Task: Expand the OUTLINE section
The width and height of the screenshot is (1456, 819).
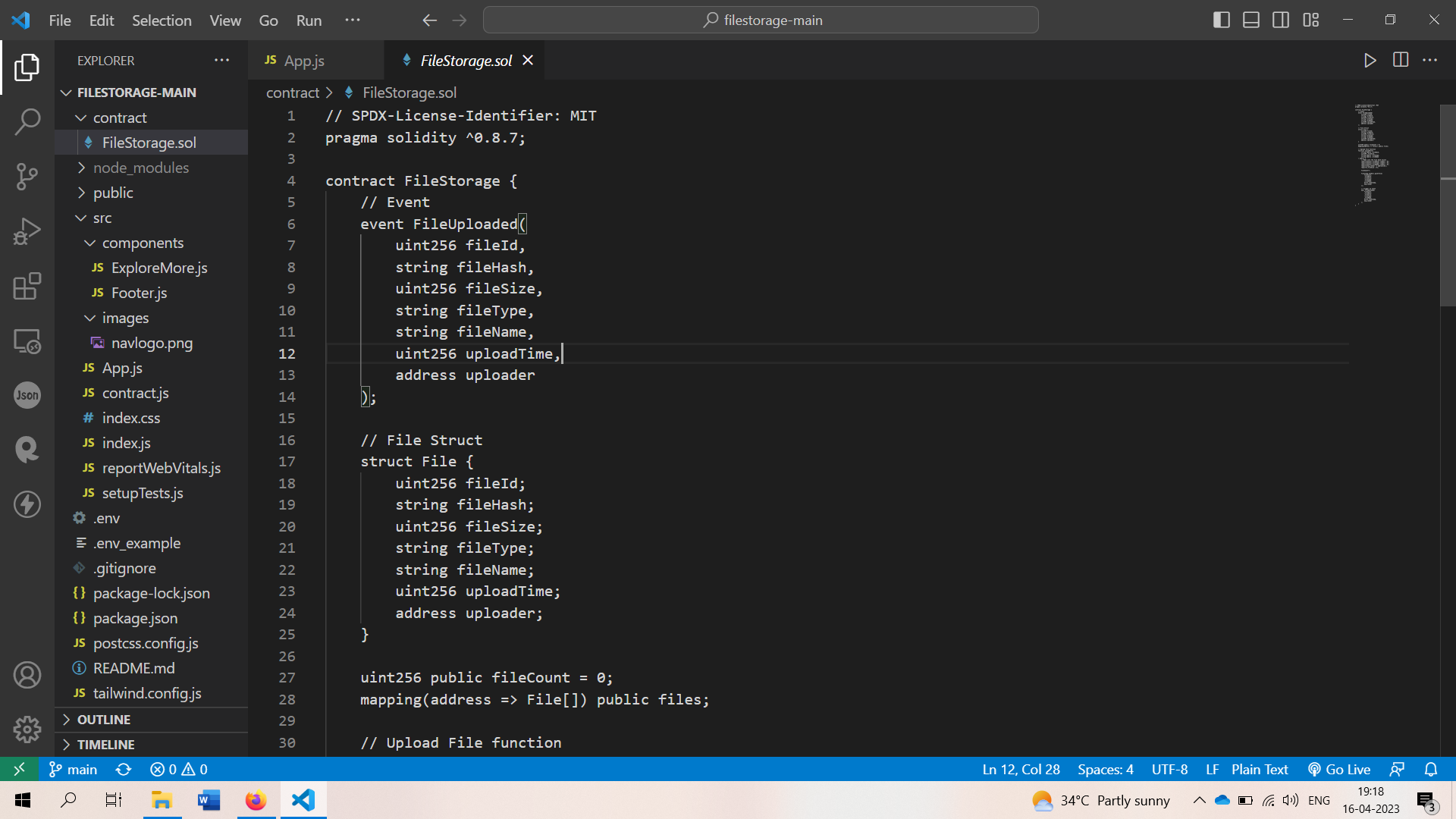Action: pyautogui.click(x=104, y=720)
